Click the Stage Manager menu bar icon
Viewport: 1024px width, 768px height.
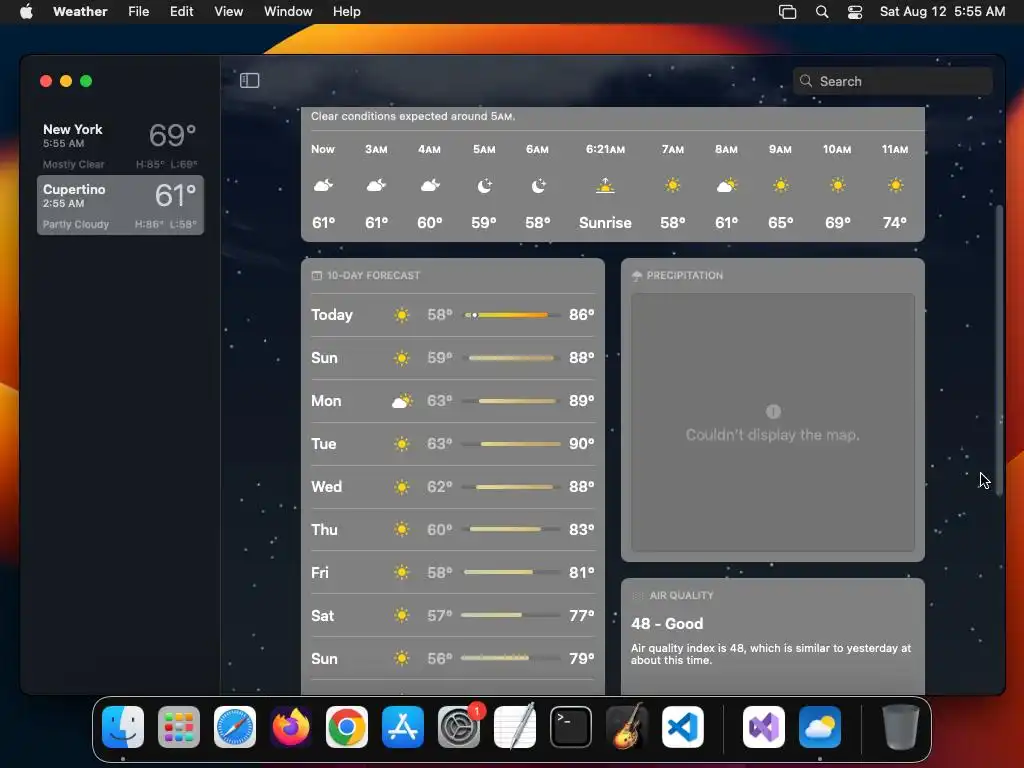pyautogui.click(x=788, y=12)
